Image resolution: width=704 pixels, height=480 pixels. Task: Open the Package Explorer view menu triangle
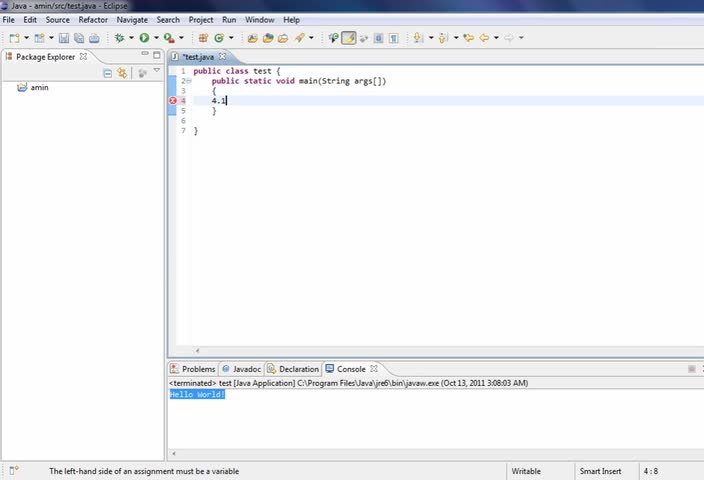pyautogui.click(x=156, y=70)
